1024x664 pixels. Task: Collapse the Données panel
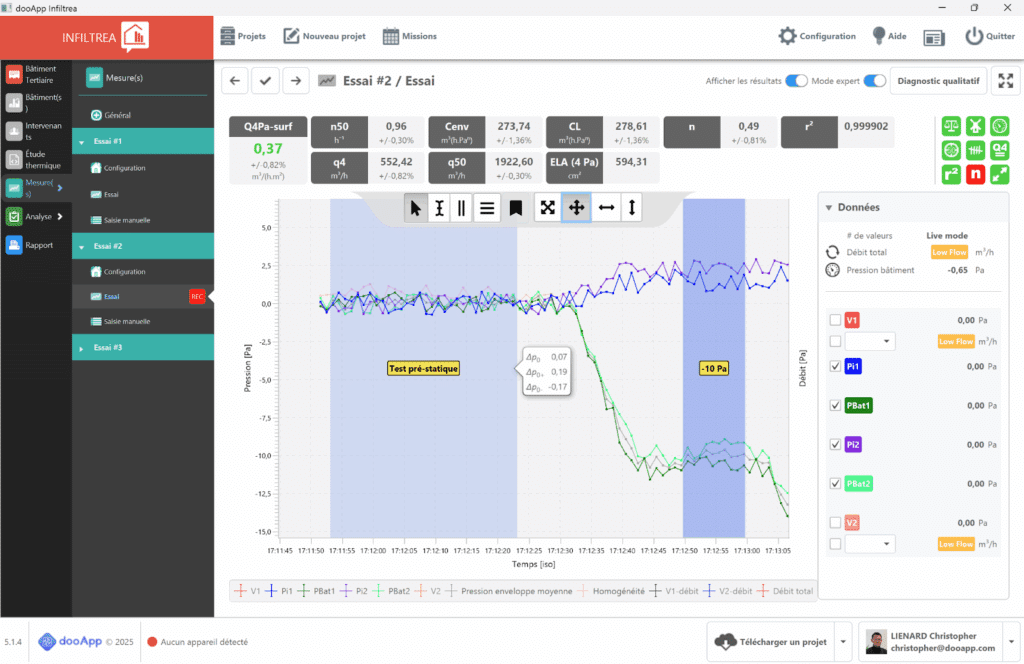(x=829, y=207)
